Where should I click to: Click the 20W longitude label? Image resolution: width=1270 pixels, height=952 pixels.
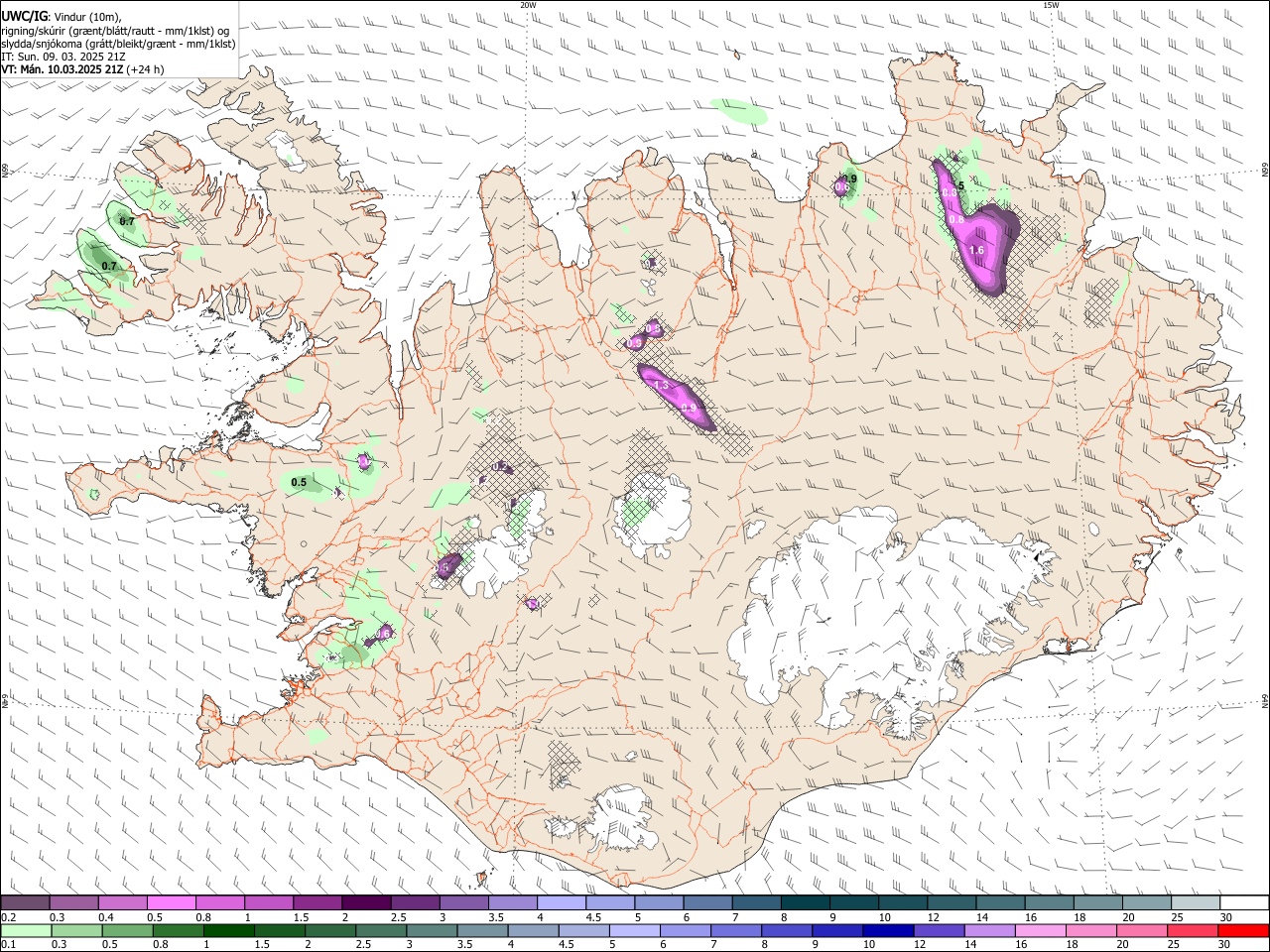coord(528,5)
